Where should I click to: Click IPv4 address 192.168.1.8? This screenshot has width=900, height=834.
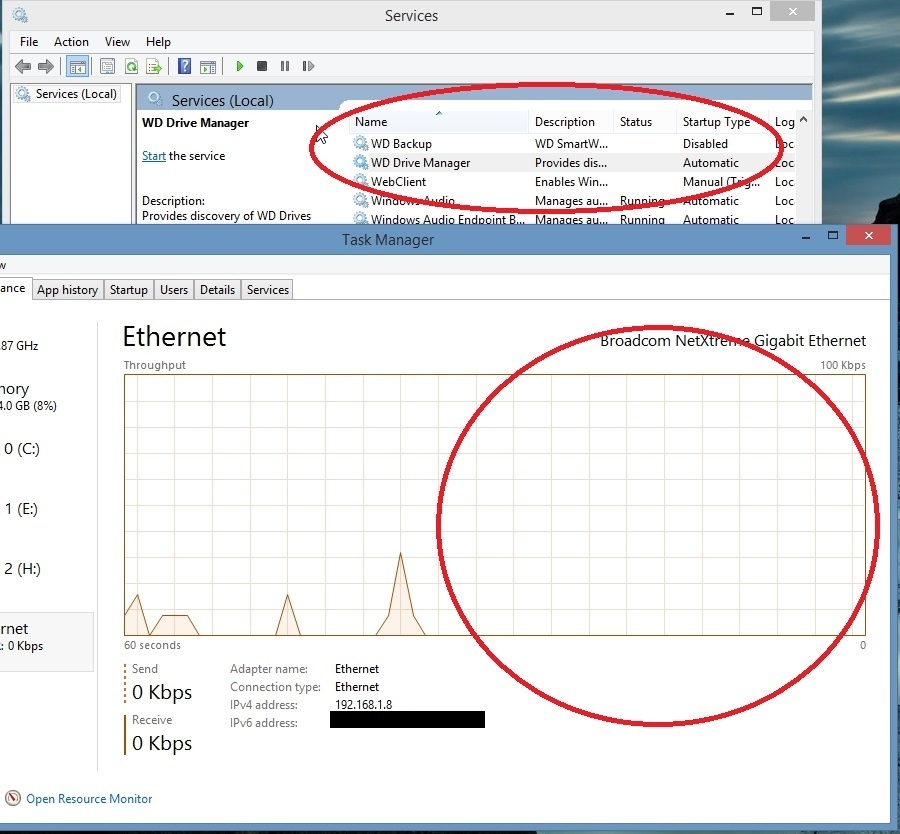(x=363, y=705)
